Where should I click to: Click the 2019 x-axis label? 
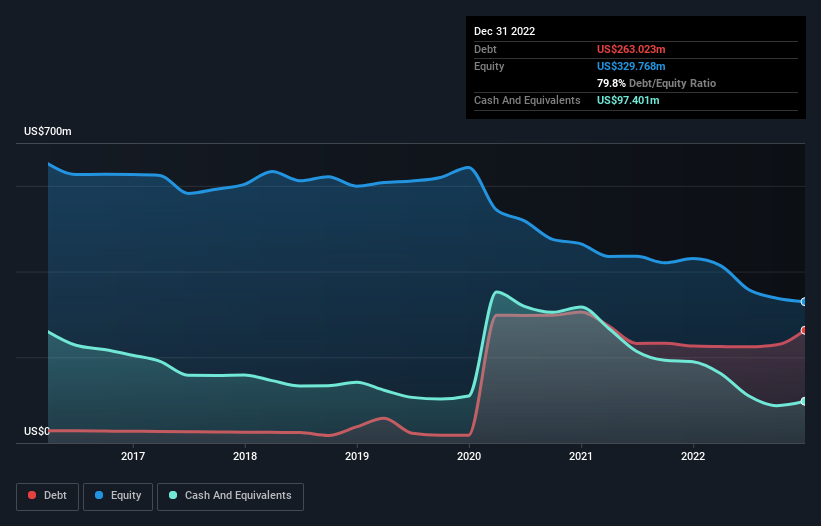coord(357,456)
